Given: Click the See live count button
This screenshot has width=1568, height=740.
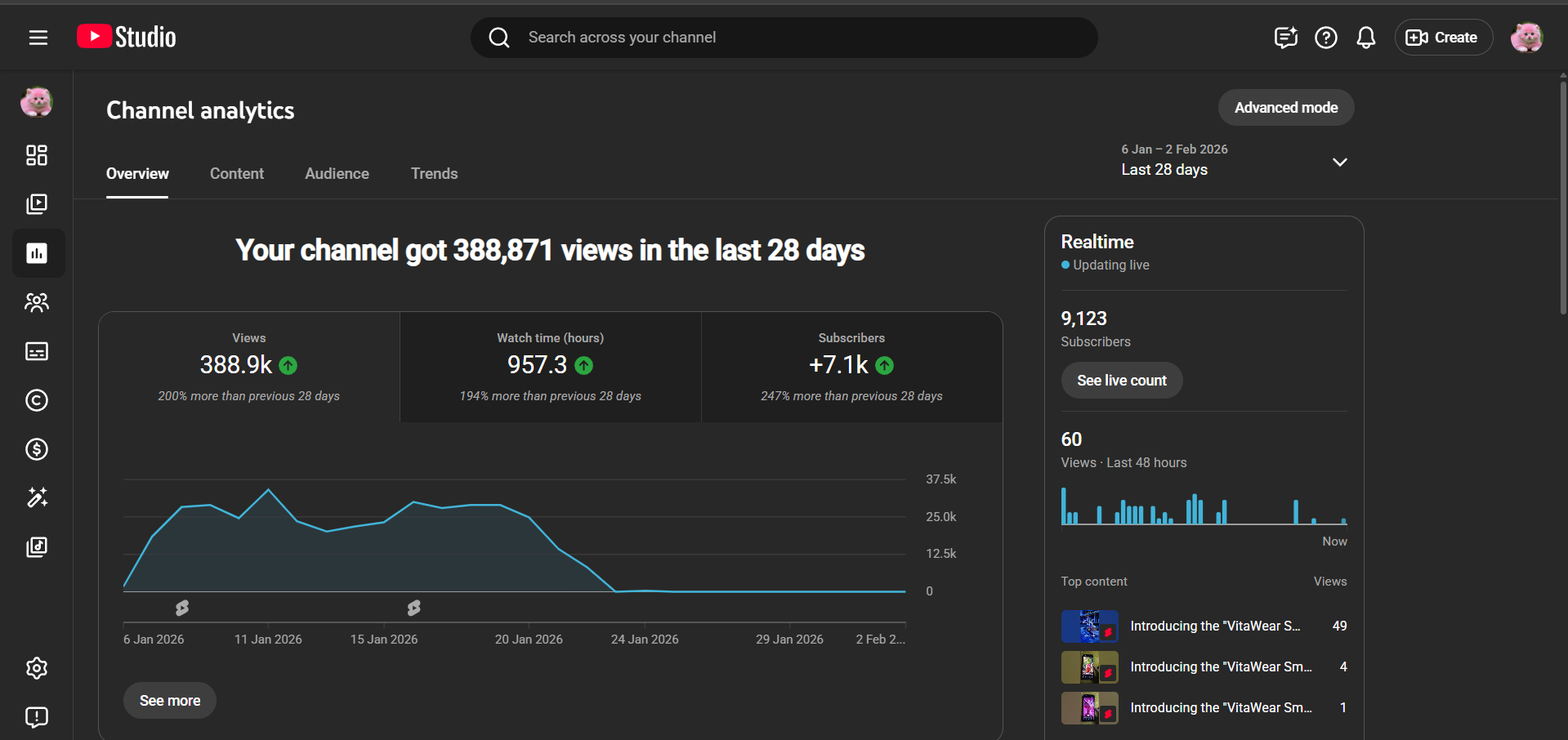Looking at the screenshot, I should coord(1121,381).
